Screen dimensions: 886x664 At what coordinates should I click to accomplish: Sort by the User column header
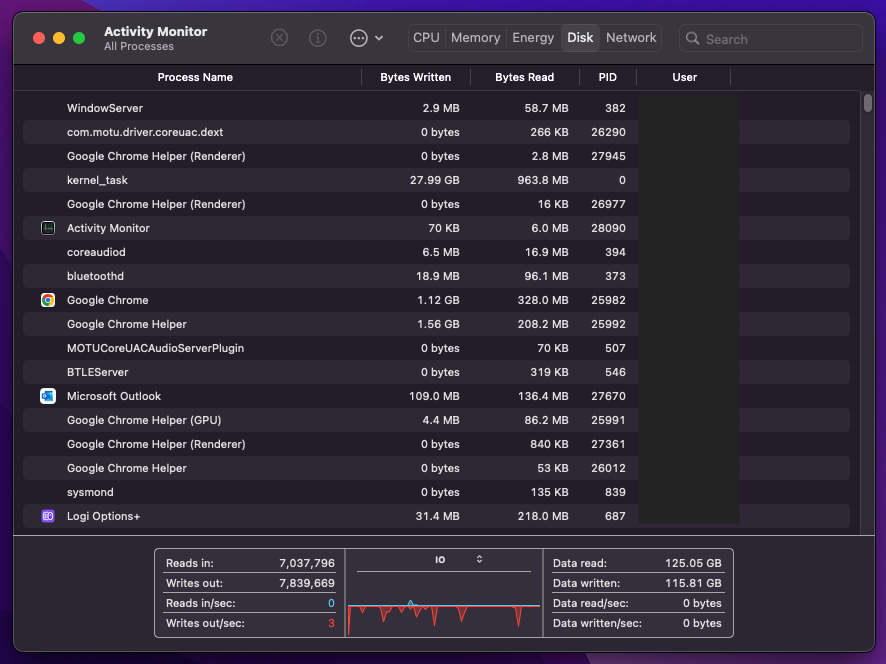click(x=684, y=77)
